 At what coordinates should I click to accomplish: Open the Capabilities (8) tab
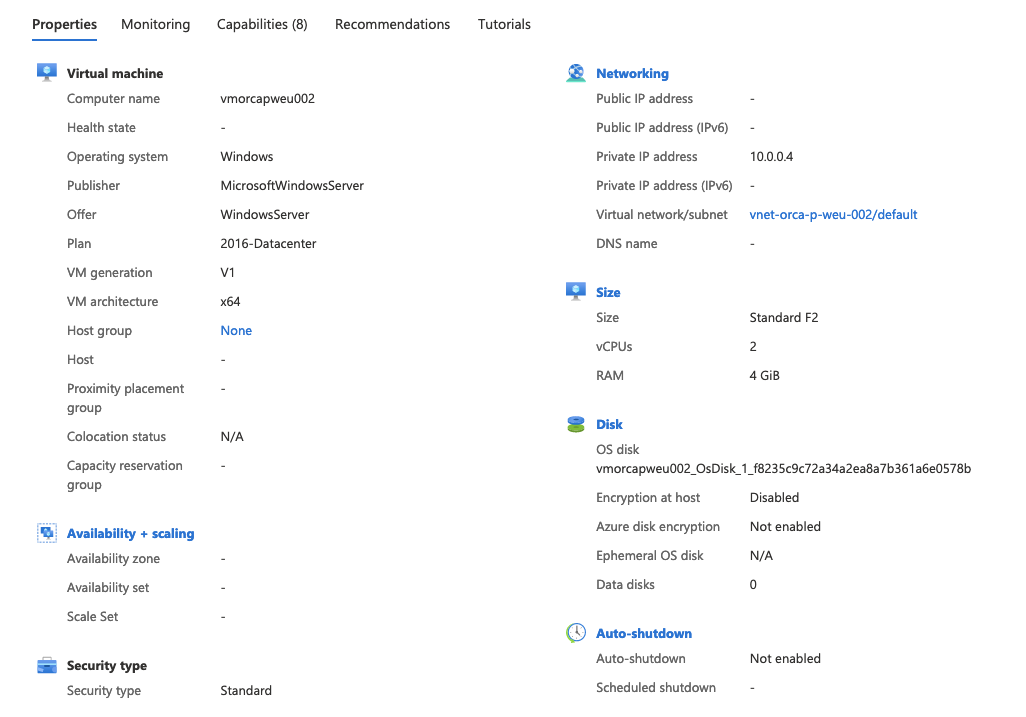[262, 24]
